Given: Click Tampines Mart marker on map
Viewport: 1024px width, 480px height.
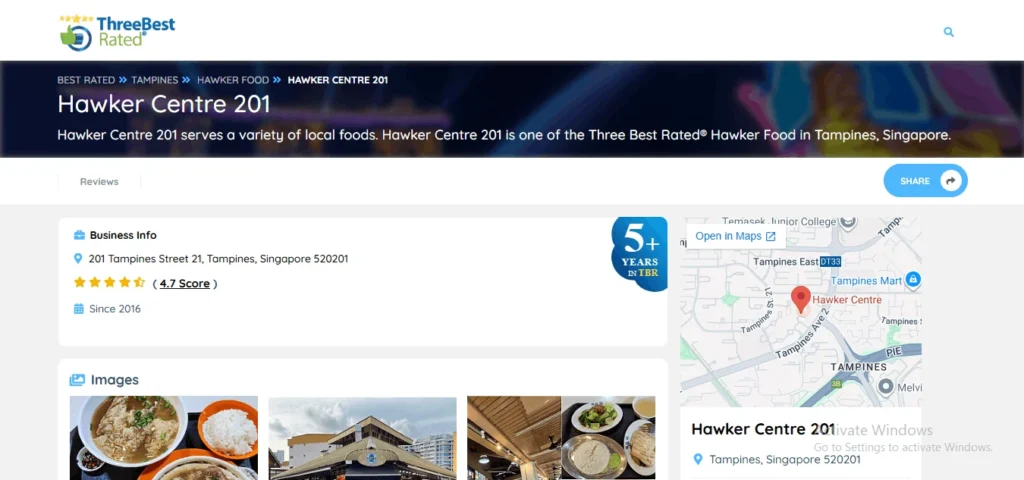Looking at the screenshot, I should click(913, 280).
